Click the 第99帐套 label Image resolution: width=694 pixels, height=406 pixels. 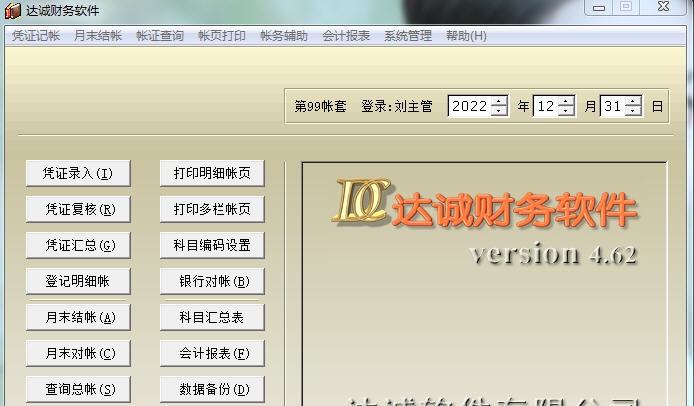[320, 106]
